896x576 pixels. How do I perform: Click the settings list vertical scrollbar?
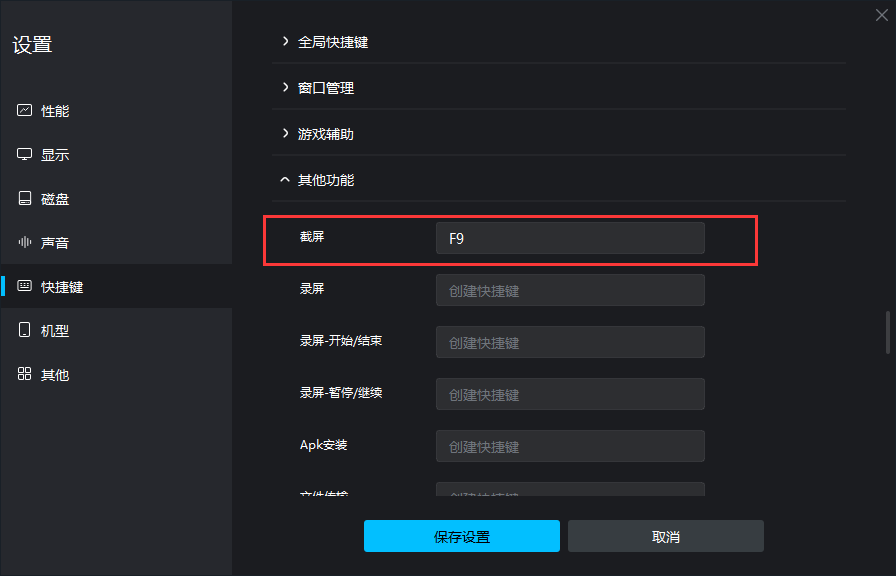click(887, 333)
